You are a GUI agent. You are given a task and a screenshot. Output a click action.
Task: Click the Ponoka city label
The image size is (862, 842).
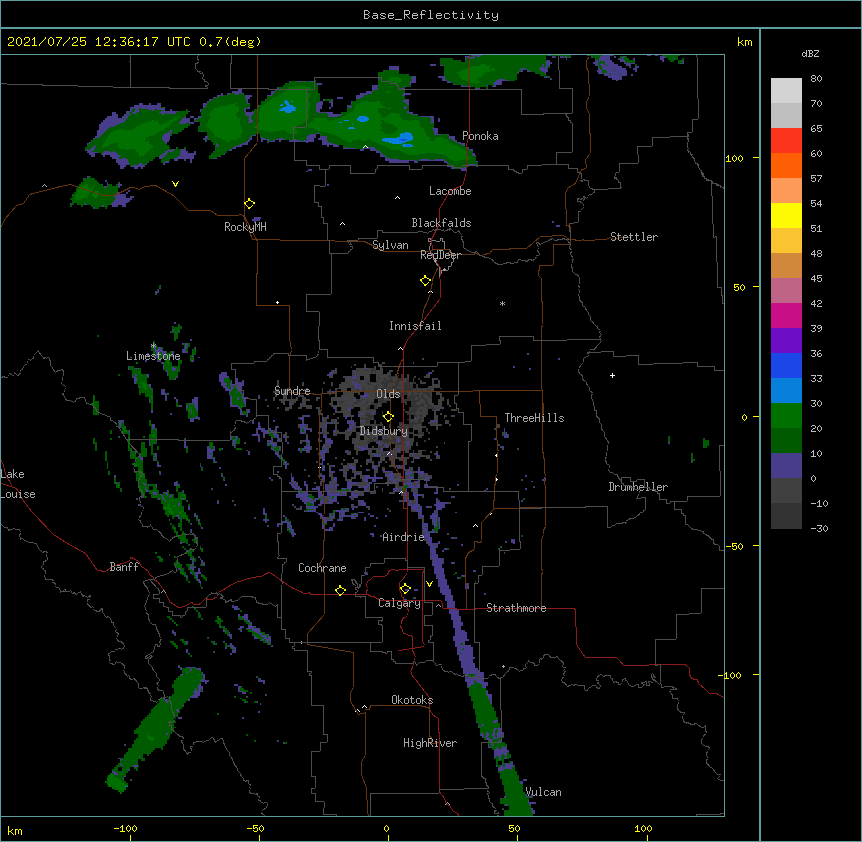480,136
